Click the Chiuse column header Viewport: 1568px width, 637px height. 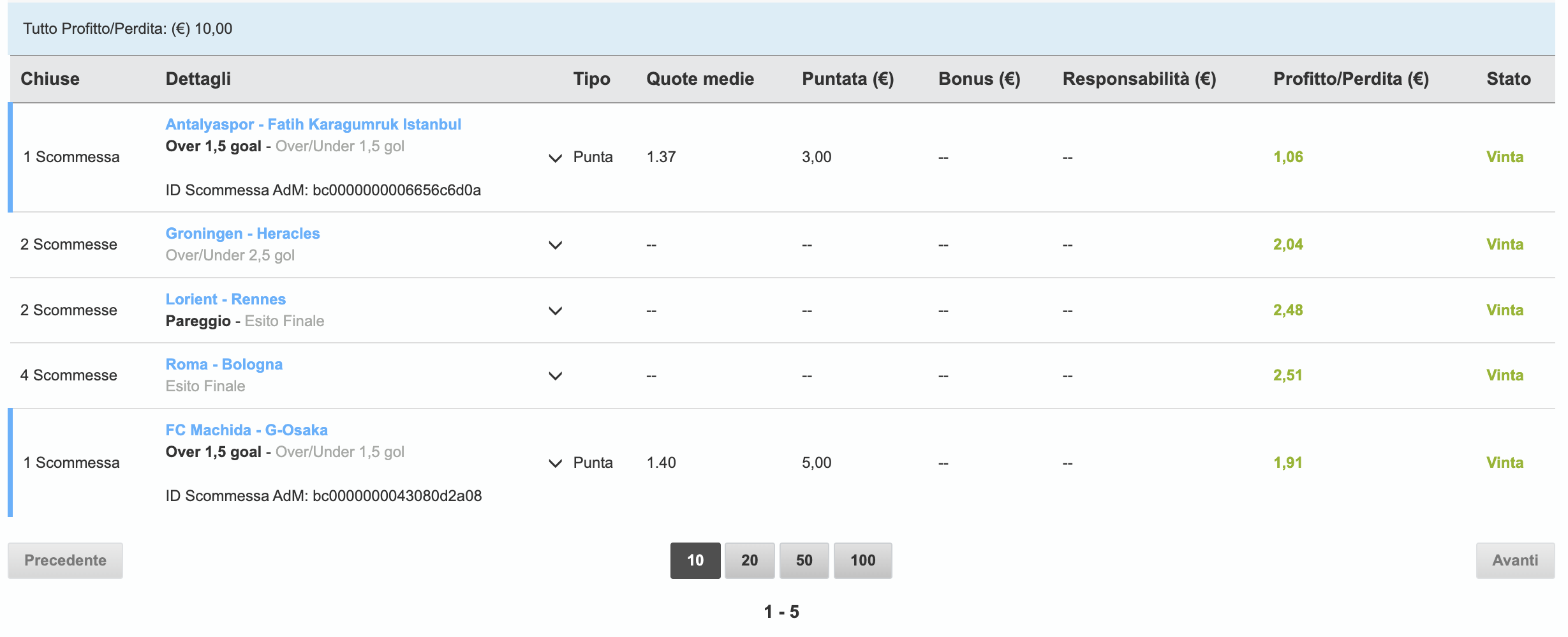[50, 79]
